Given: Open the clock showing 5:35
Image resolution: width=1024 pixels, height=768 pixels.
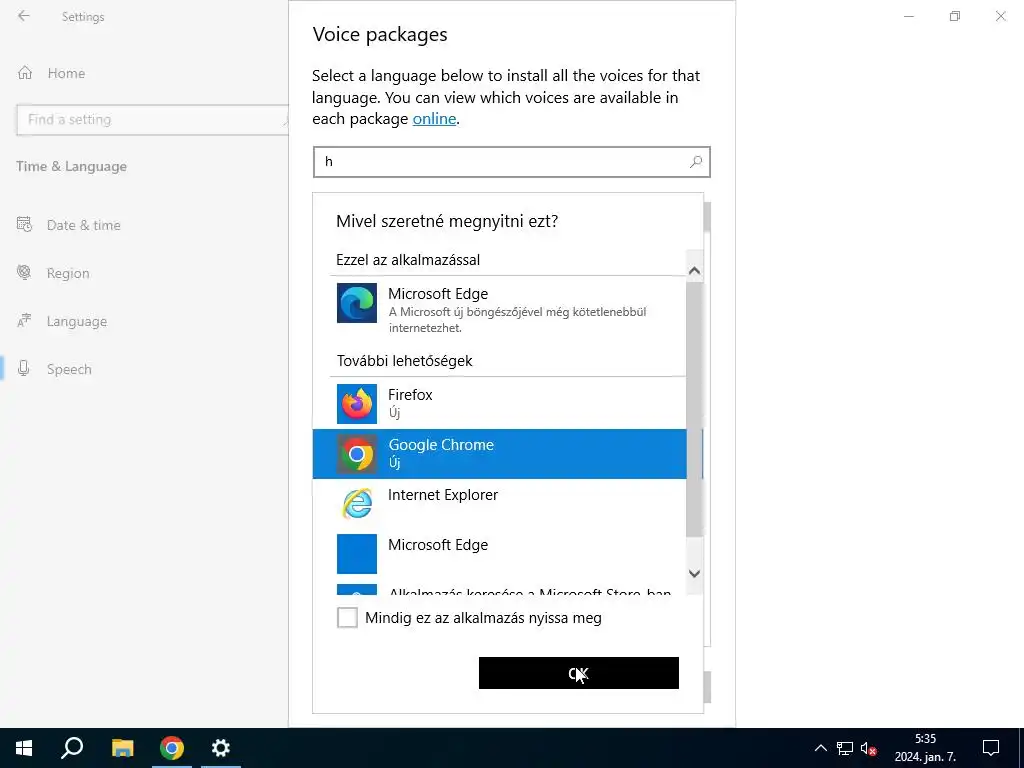Looking at the screenshot, I should coord(925,748).
